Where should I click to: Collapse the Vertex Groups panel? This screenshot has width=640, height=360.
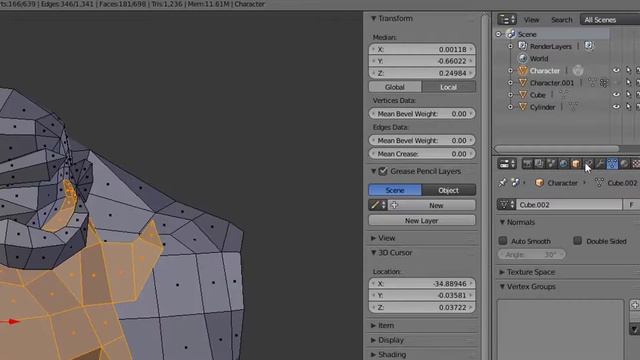pos(502,287)
